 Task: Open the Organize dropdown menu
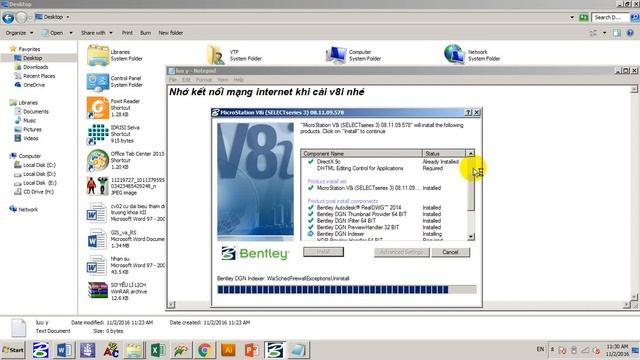tap(19, 33)
